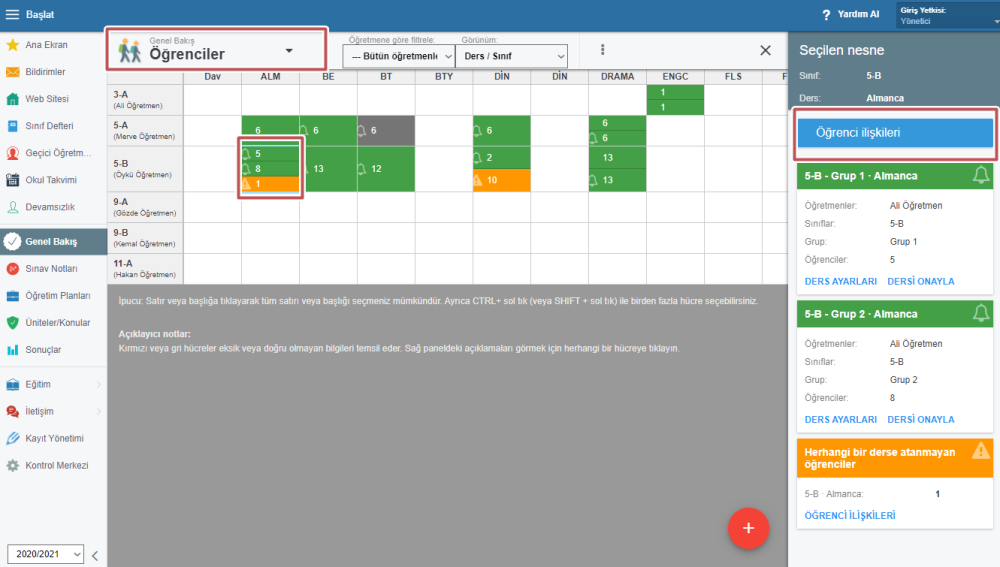Viewport: 1000px width, 567px height.
Task: Click the Genel Bakış checkmark icon
Action: (12, 242)
